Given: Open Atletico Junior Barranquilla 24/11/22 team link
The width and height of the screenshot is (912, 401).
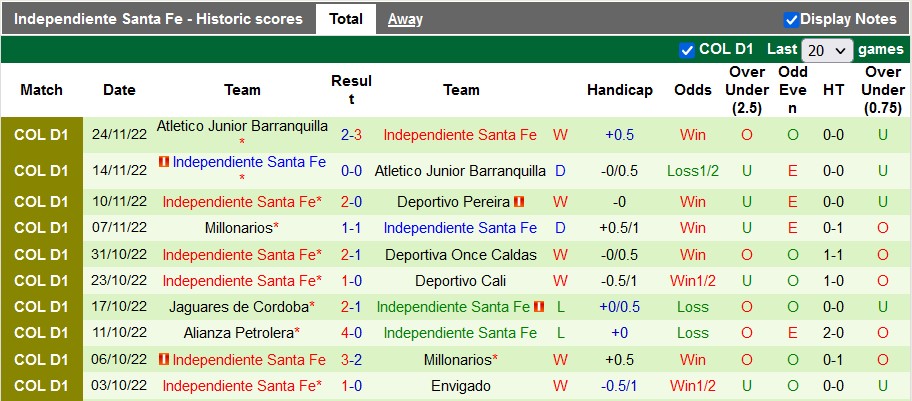Looking at the screenshot, I should [242, 126].
